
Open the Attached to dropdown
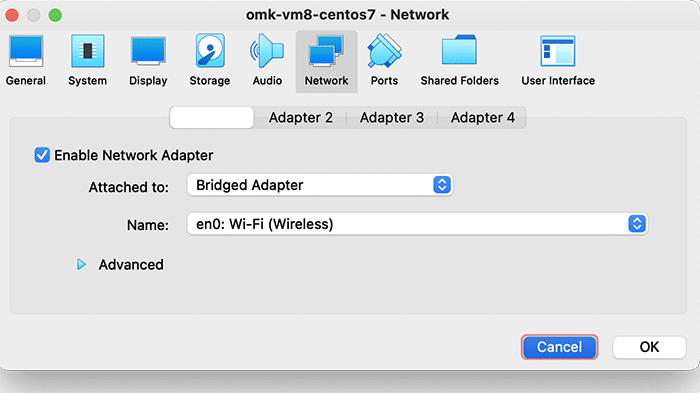pyautogui.click(x=320, y=185)
